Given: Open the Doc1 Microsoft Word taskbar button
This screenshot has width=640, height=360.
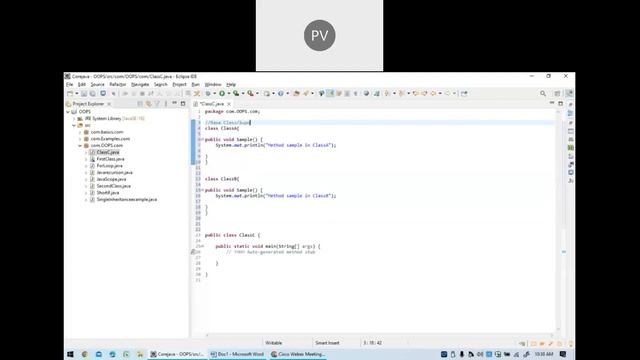Looking at the screenshot, I should pyautogui.click(x=237, y=354).
